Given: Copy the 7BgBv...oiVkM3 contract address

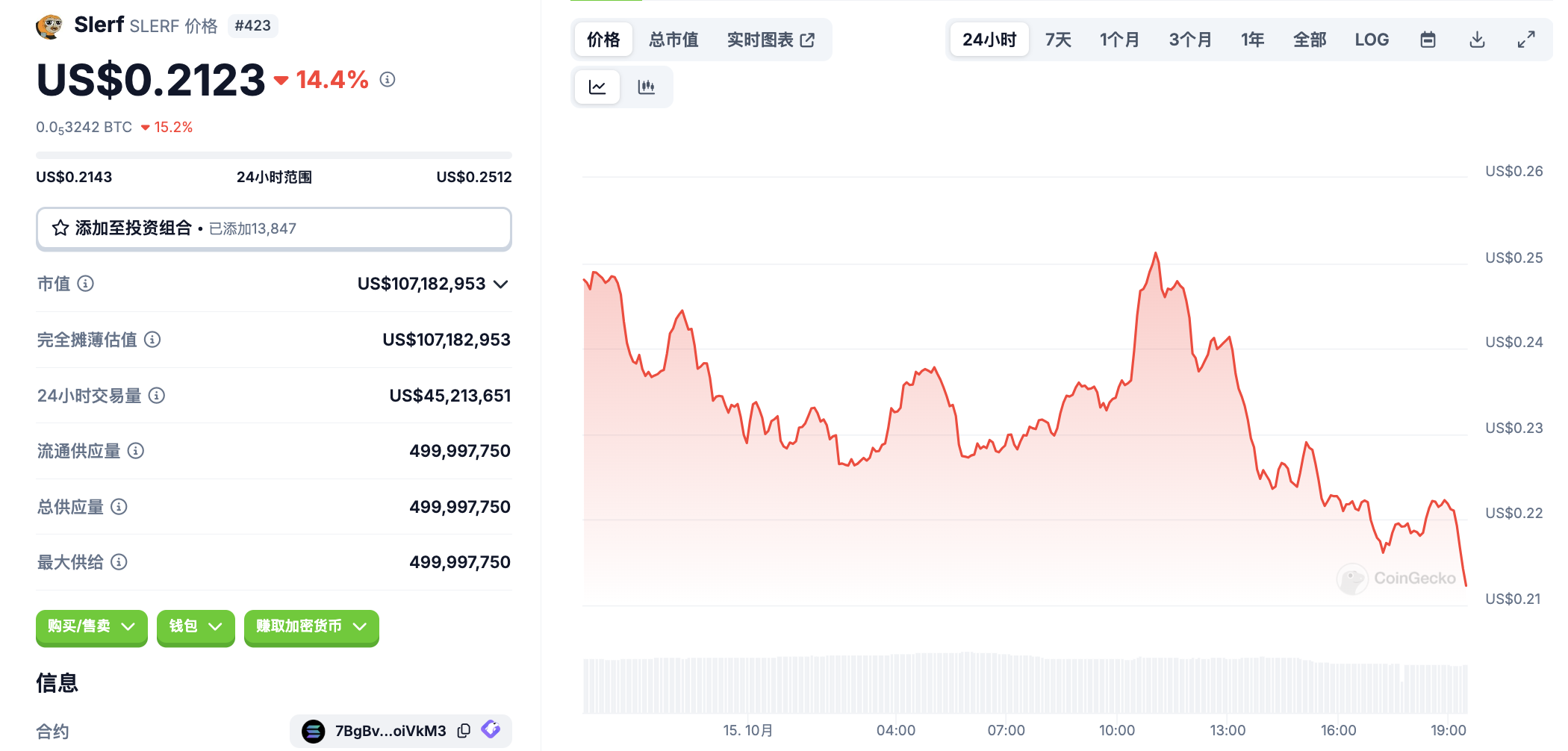Looking at the screenshot, I should (464, 731).
